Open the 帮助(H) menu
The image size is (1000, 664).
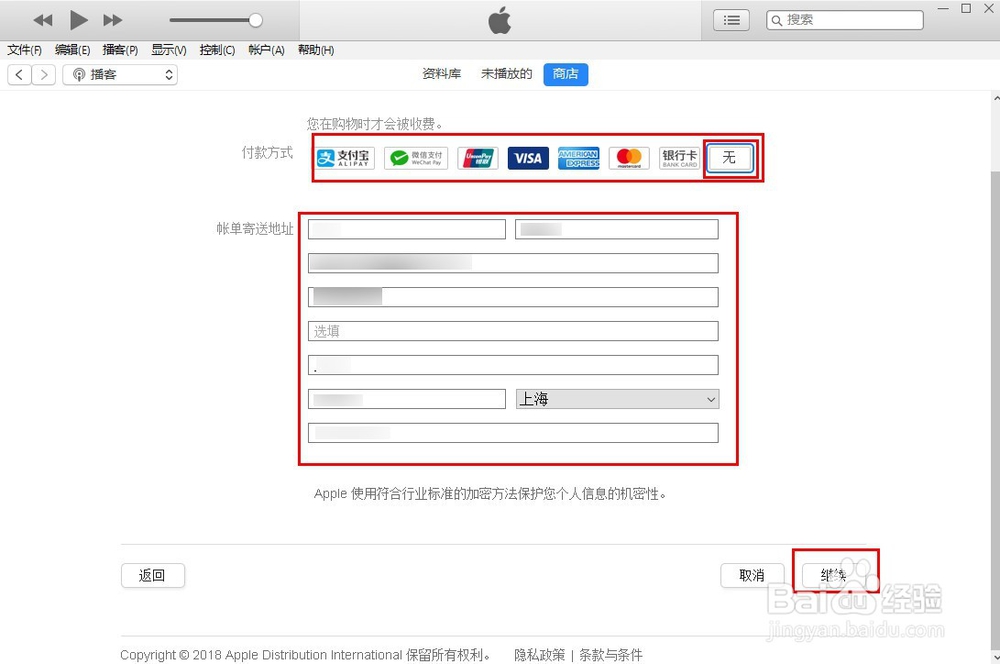316,50
